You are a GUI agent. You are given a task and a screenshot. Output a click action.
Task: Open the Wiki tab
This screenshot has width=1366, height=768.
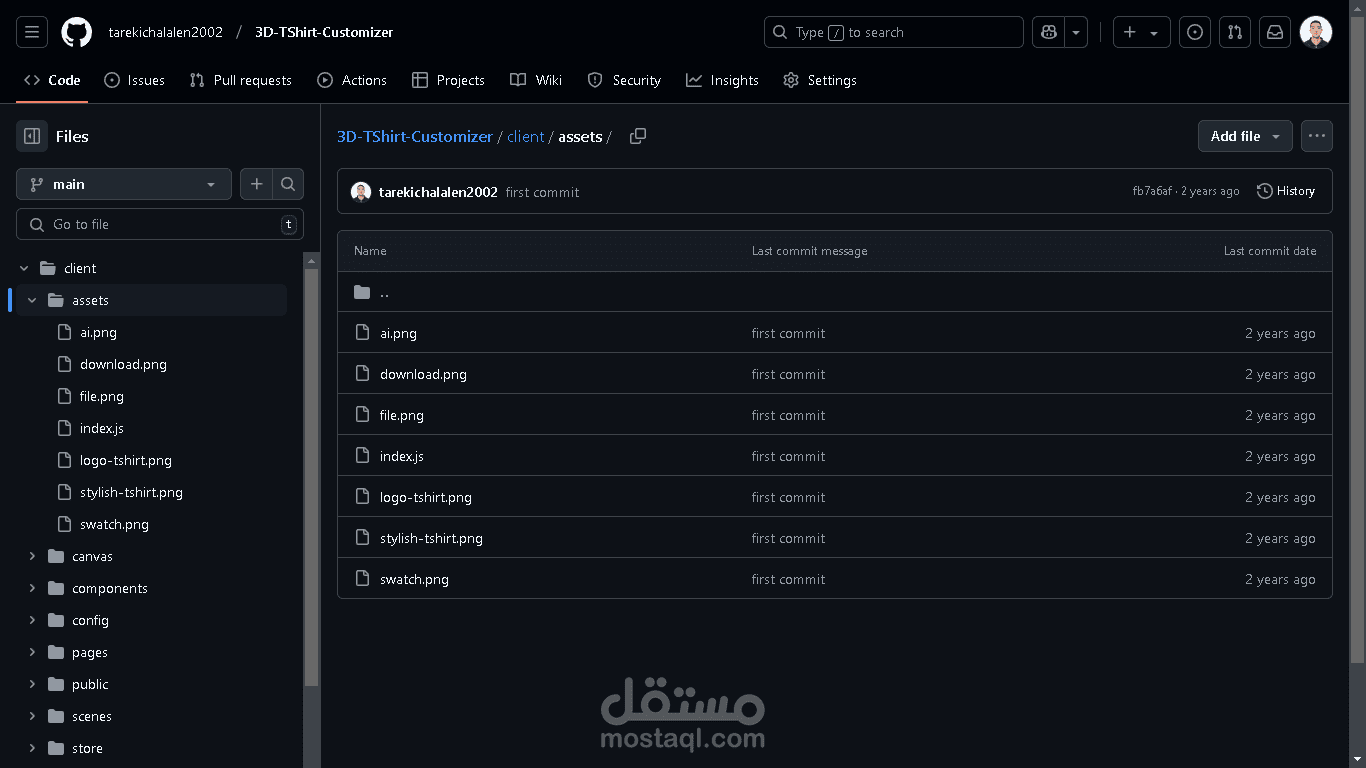(x=536, y=80)
